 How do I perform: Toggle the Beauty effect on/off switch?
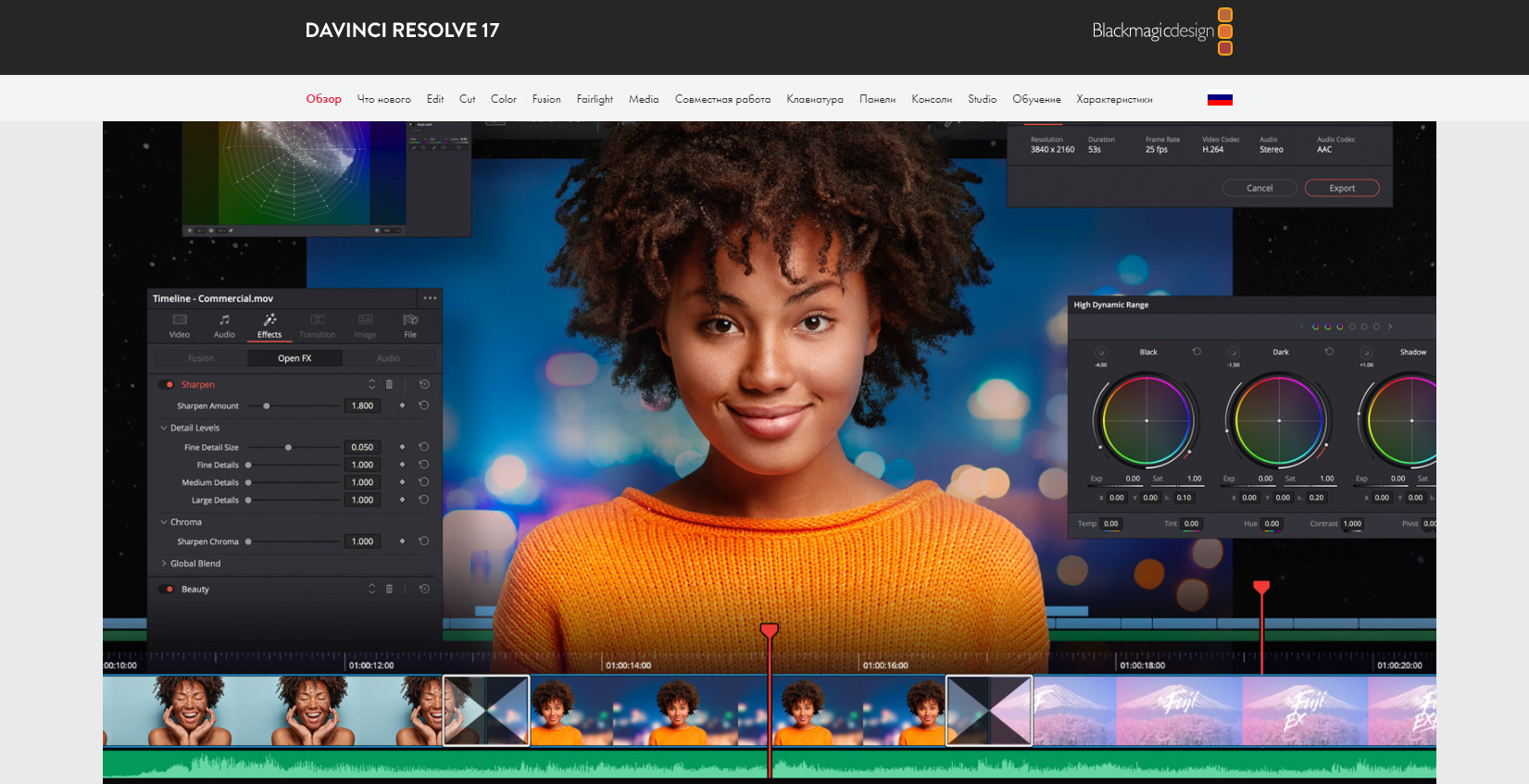pyautogui.click(x=167, y=589)
